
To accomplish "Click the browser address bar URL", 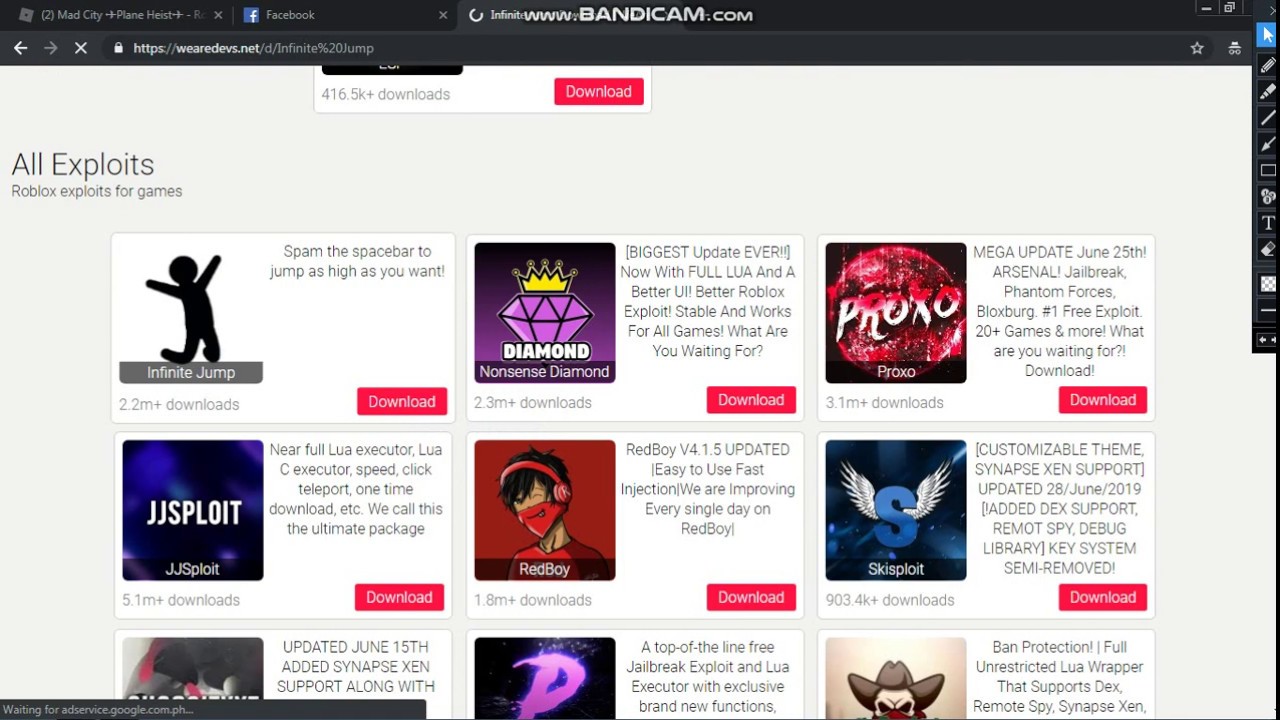I will pos(253,48).
